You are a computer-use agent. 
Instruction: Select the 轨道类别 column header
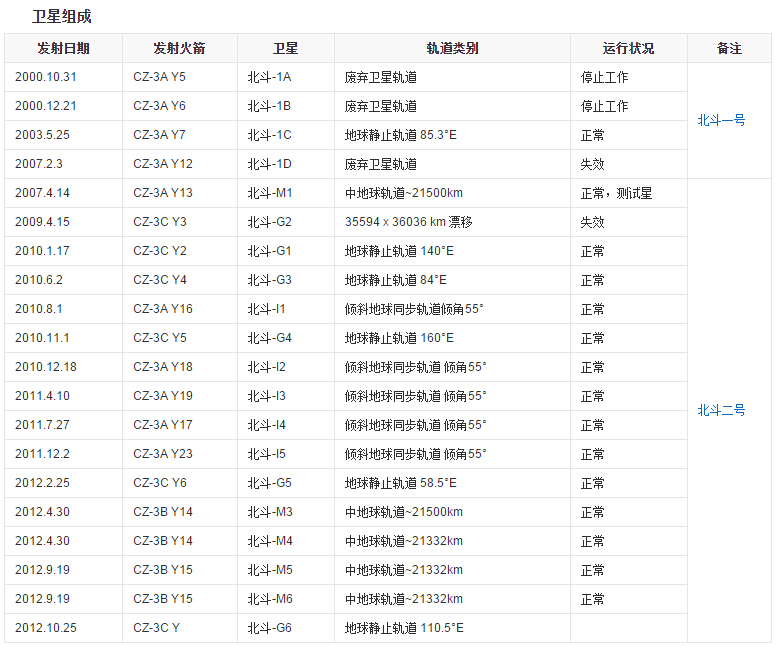tap(452, 48)
